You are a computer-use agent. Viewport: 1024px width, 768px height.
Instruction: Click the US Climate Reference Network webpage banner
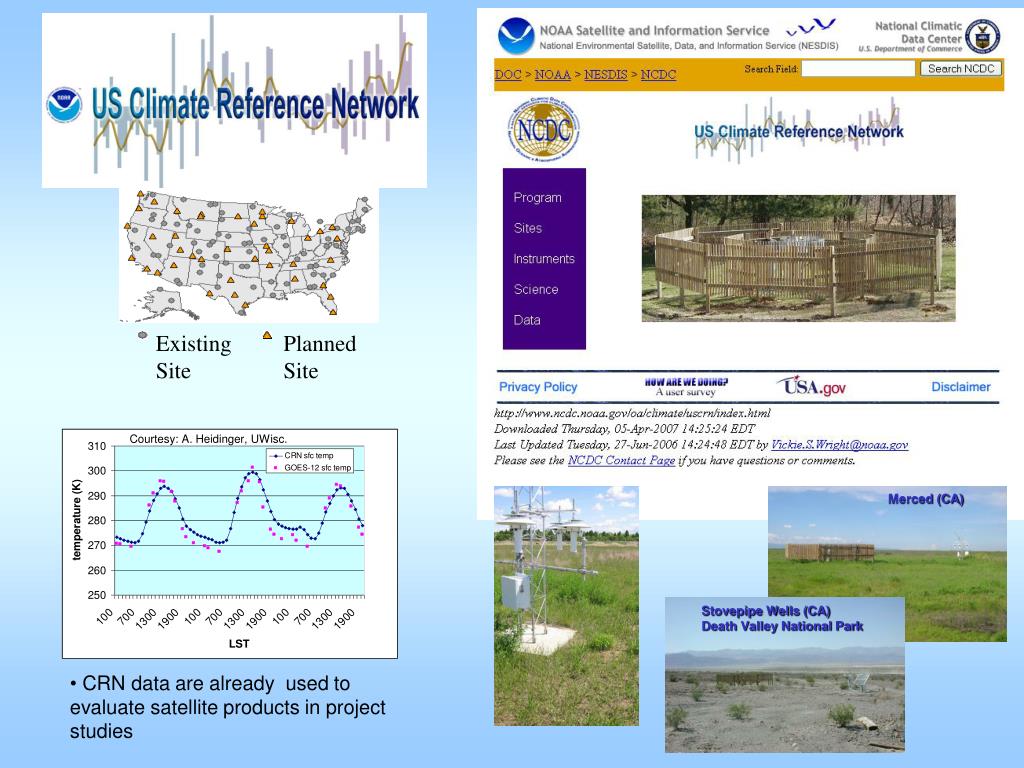[799, 131]
